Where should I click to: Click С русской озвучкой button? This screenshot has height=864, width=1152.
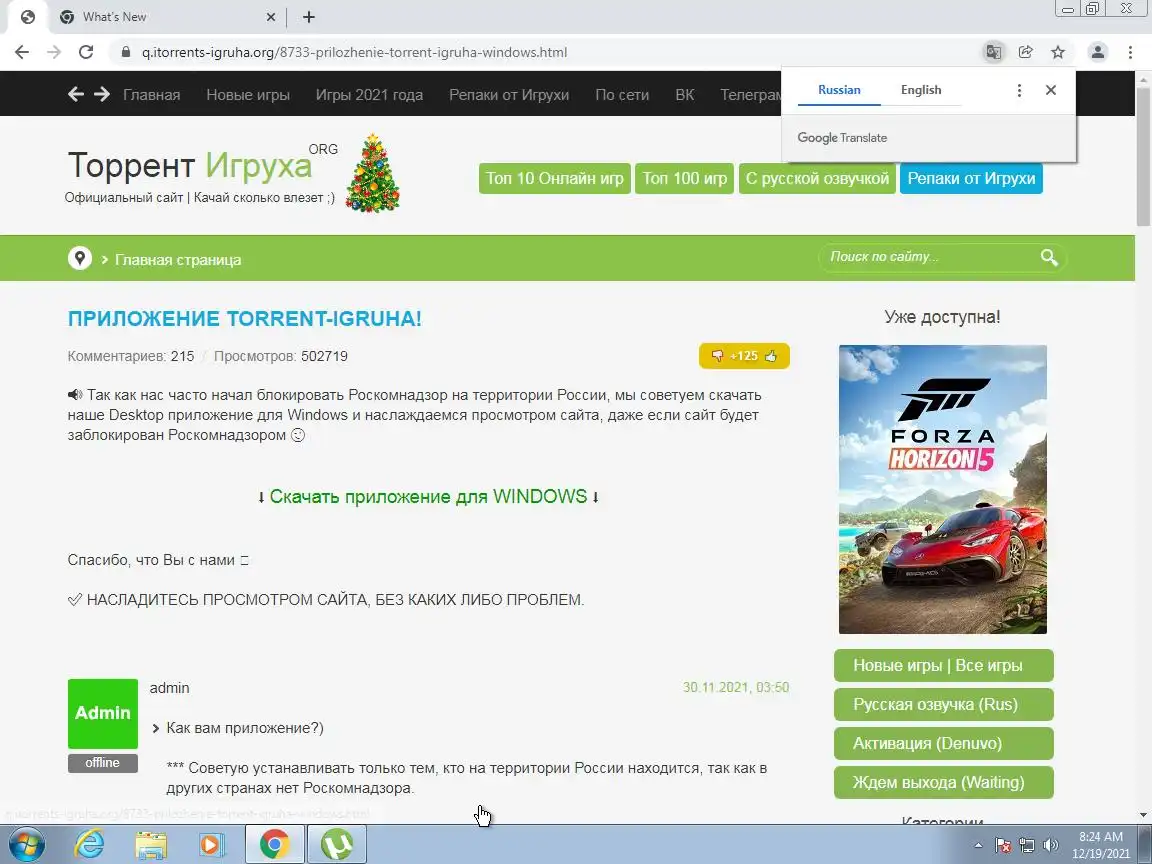click(817, 179)
